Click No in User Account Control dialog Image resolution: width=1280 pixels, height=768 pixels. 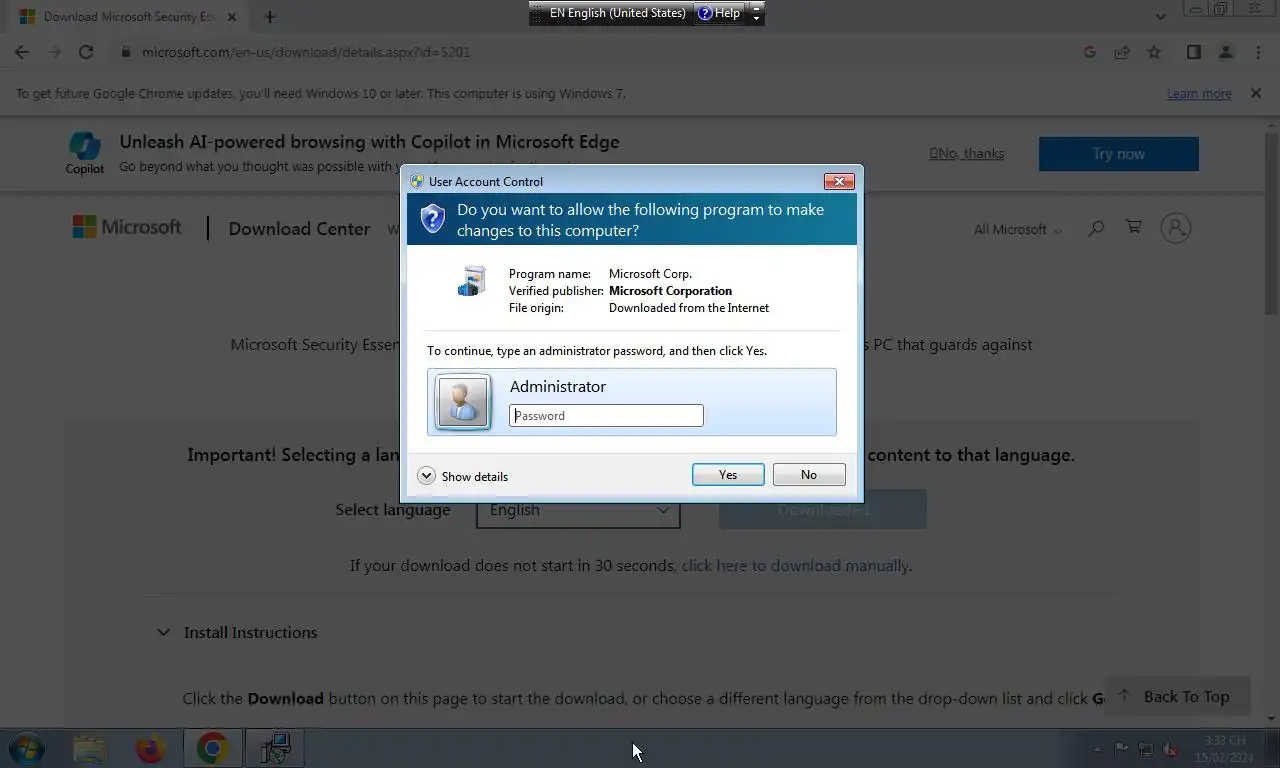point(809,475)
